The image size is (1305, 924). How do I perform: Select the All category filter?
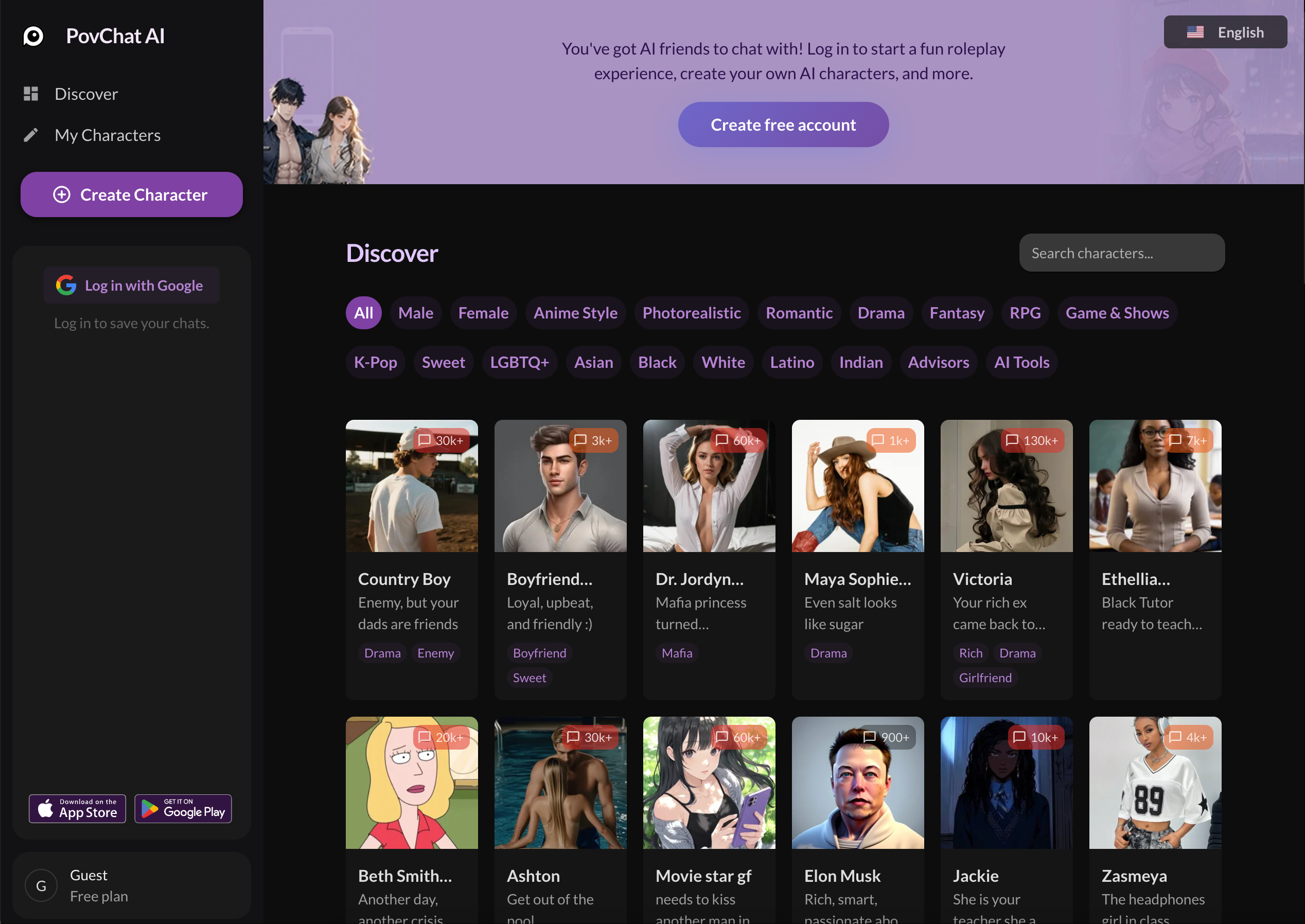(364, 313)
